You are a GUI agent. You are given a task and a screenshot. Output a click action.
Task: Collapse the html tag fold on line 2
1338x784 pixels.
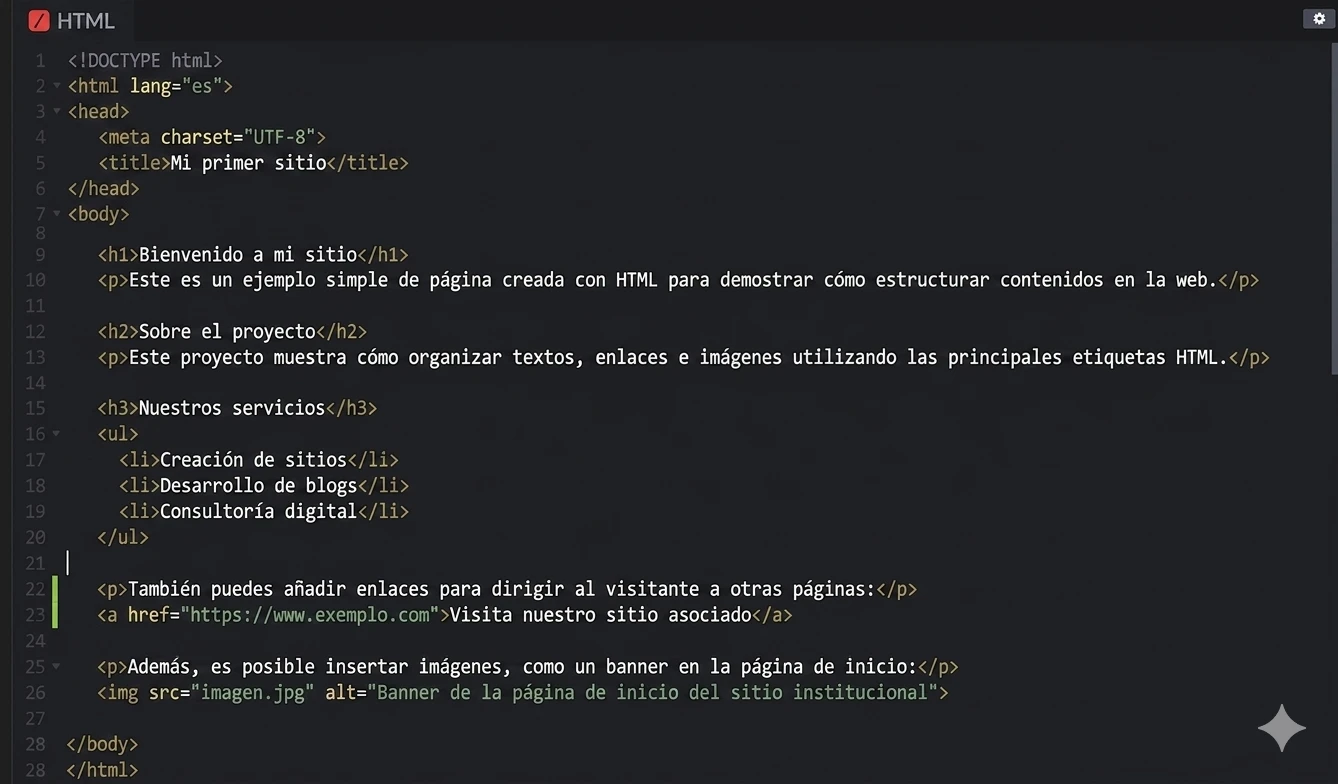pos(56,86)
